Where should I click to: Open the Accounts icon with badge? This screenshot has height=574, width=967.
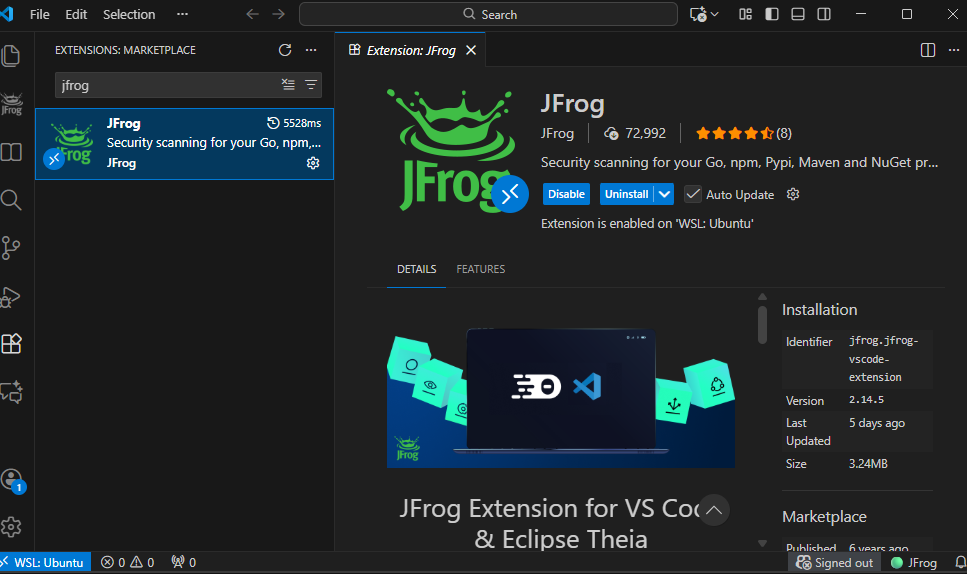pyautogui.click(x=12, y=480)
